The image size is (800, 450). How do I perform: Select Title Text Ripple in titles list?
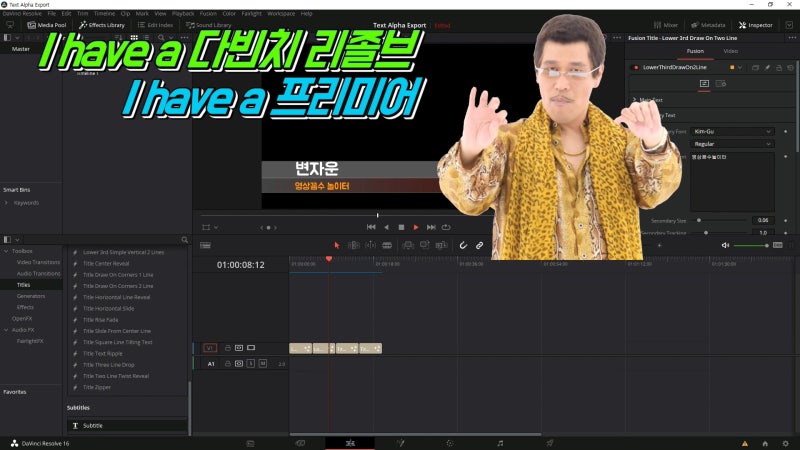[103, 354]
